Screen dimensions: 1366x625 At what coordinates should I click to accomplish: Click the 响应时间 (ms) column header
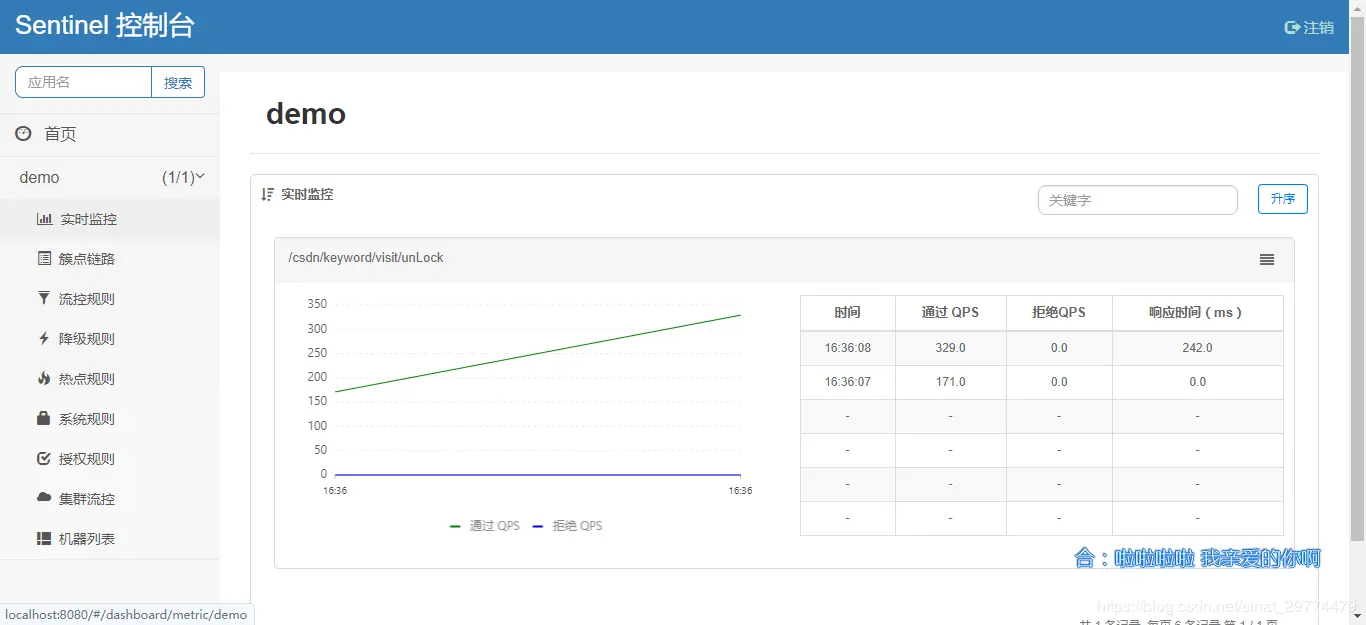click(x=1197, y=313)
